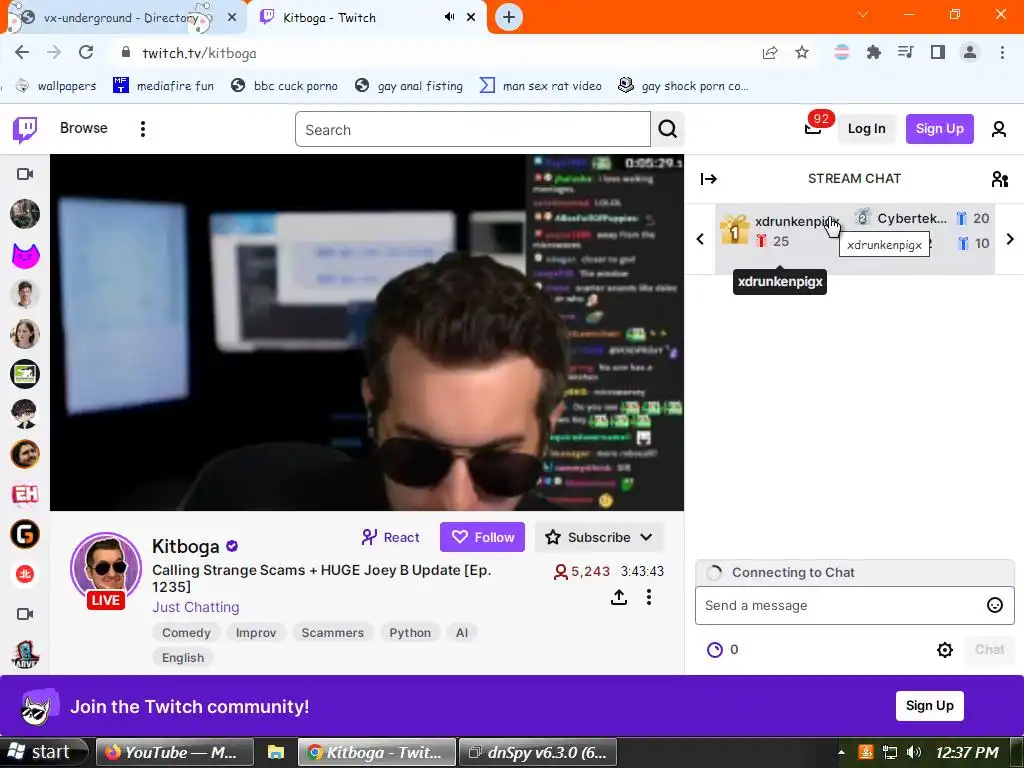
Task: Click the Just Chatting category link
Action: (x=196, y=607)
